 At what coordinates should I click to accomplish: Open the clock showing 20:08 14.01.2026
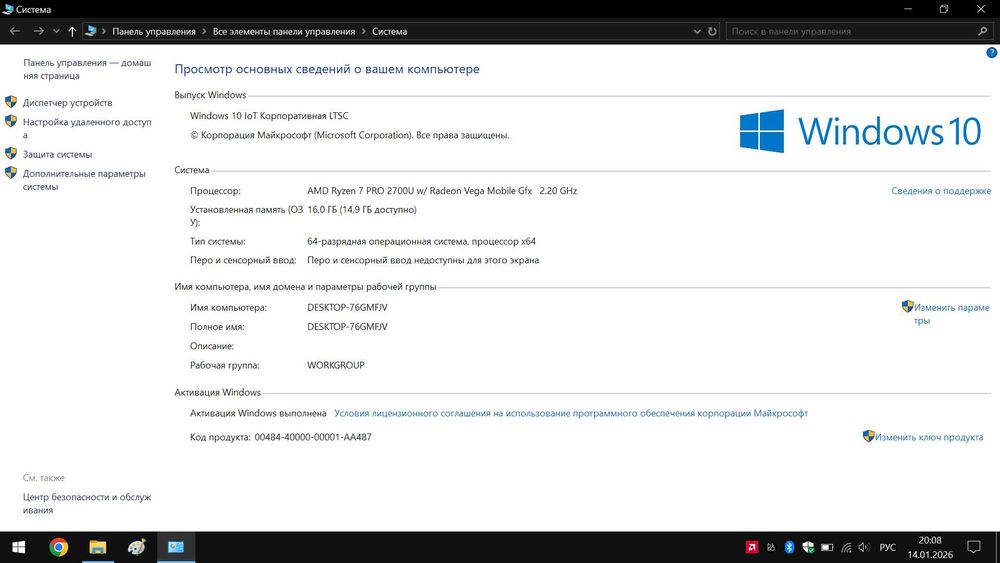click(930, 547)
